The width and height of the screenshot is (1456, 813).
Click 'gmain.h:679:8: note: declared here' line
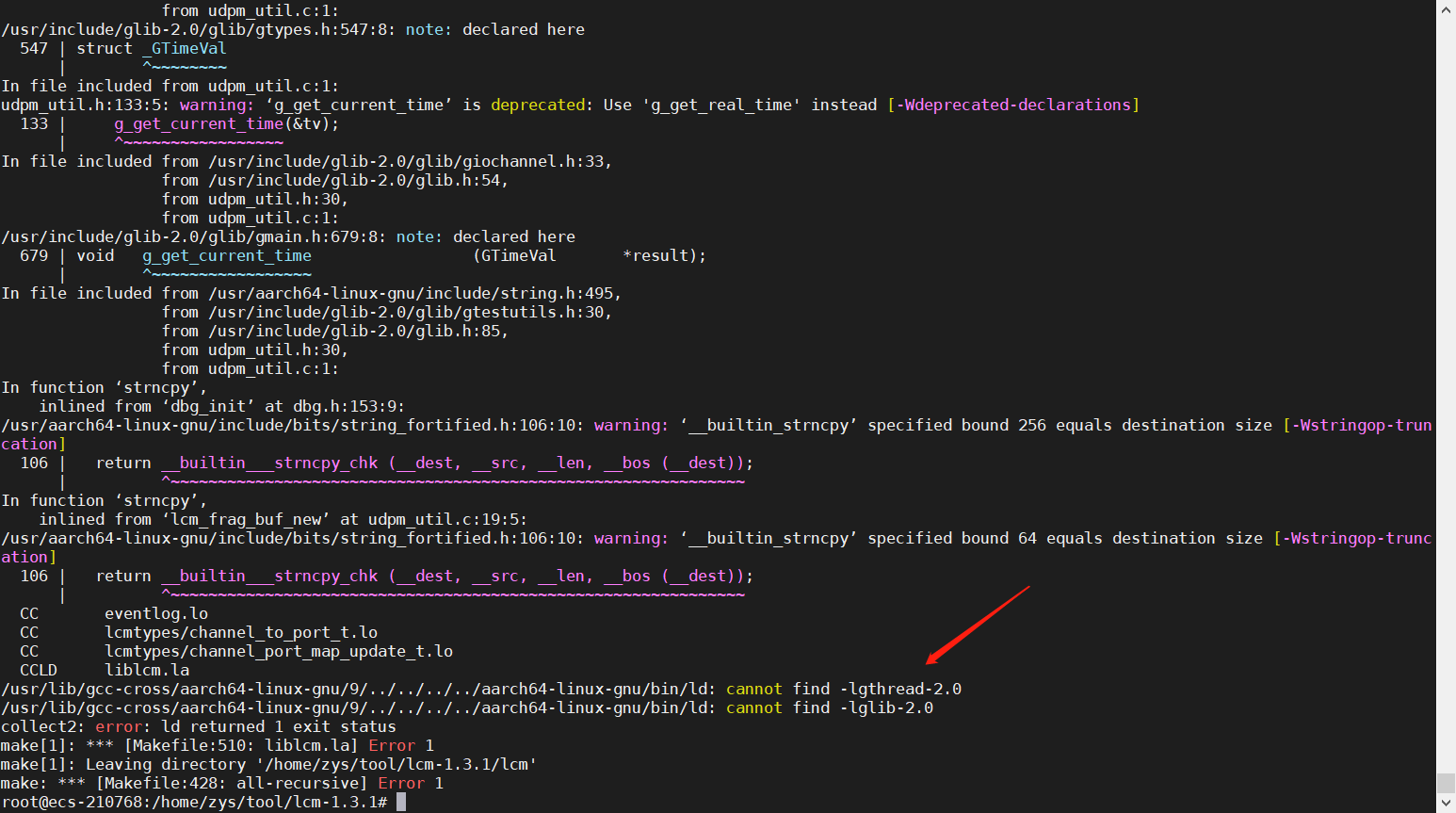pyautogui.click(x=288, y=236)
